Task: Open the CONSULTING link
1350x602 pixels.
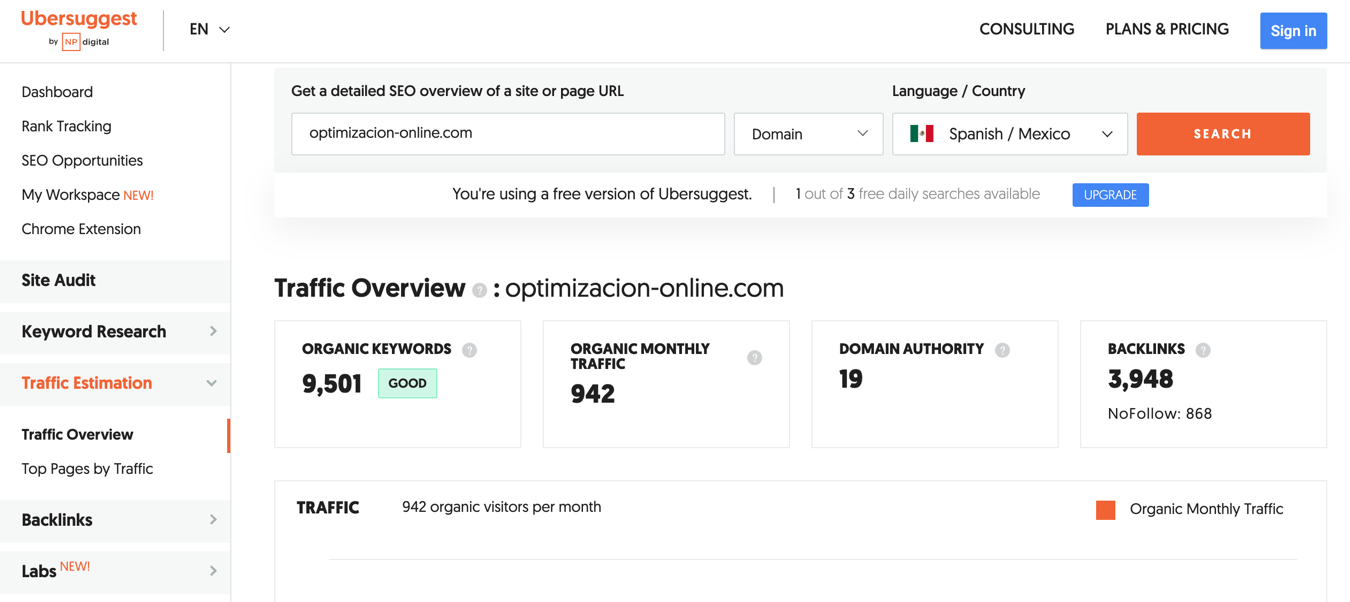Action: point(1027,30)
